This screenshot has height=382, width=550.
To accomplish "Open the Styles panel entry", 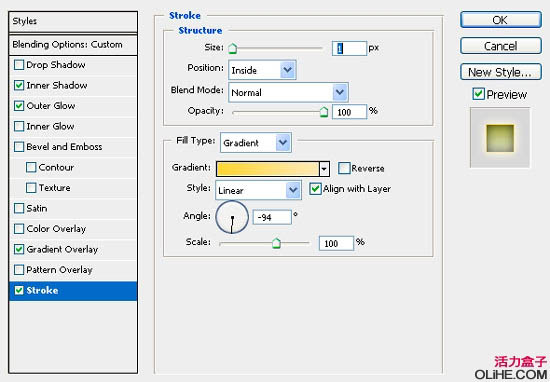I will pyautogui.click(x=73, y=21).
